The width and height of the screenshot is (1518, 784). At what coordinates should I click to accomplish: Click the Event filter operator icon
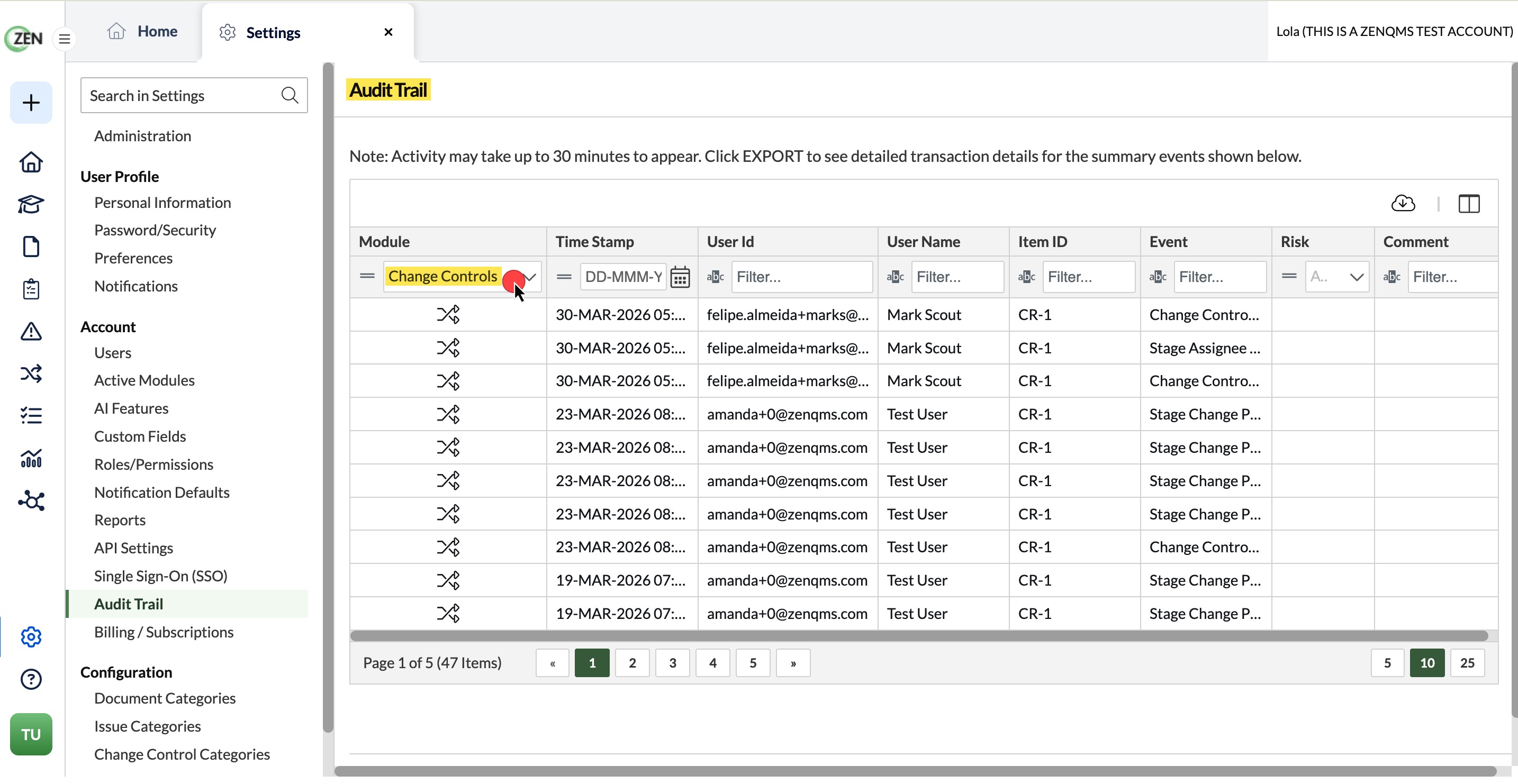click(1159, 277)
